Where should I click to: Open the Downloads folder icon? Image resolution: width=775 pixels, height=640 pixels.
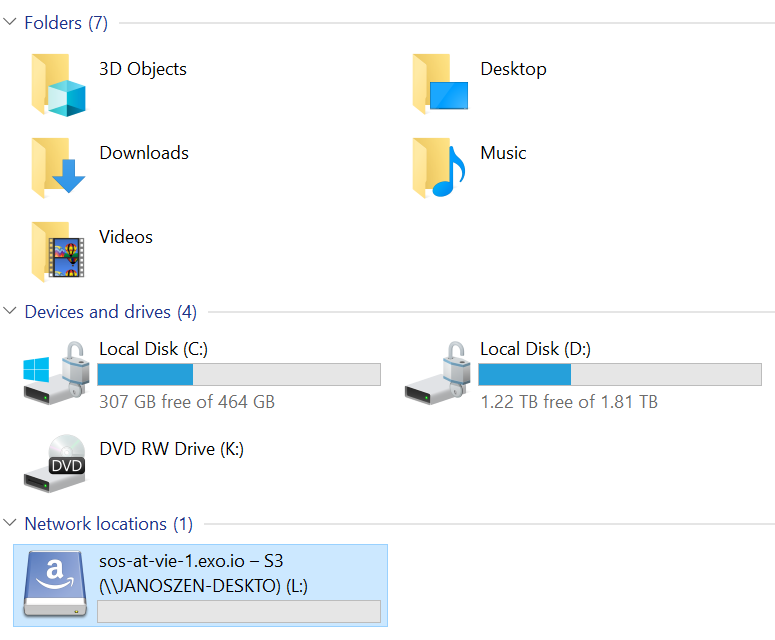coord(58,167)
